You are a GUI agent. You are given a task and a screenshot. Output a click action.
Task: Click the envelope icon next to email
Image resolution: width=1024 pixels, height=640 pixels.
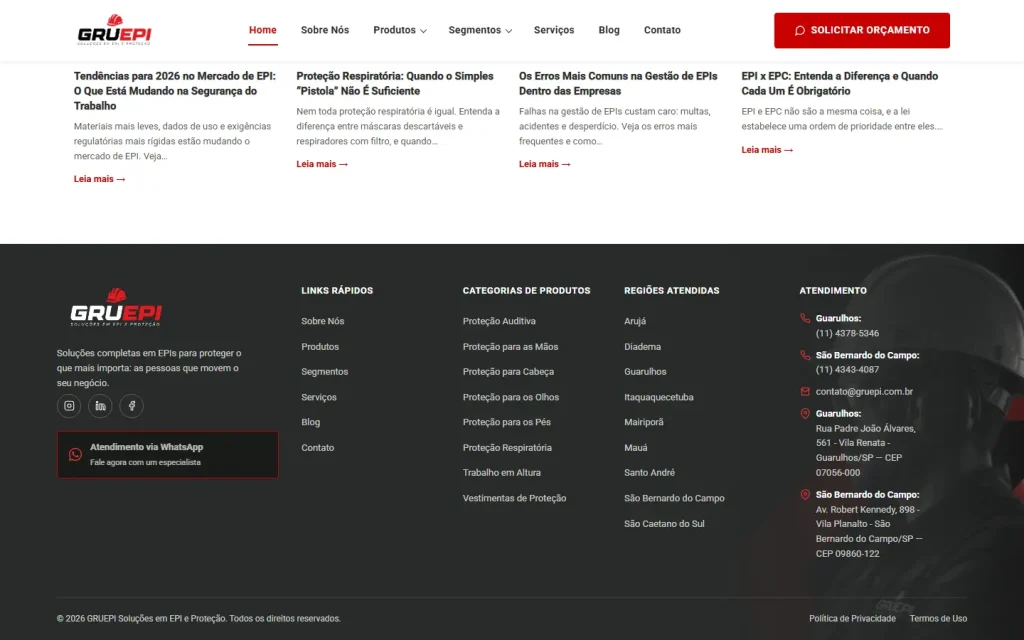click(x=805, y=391)
